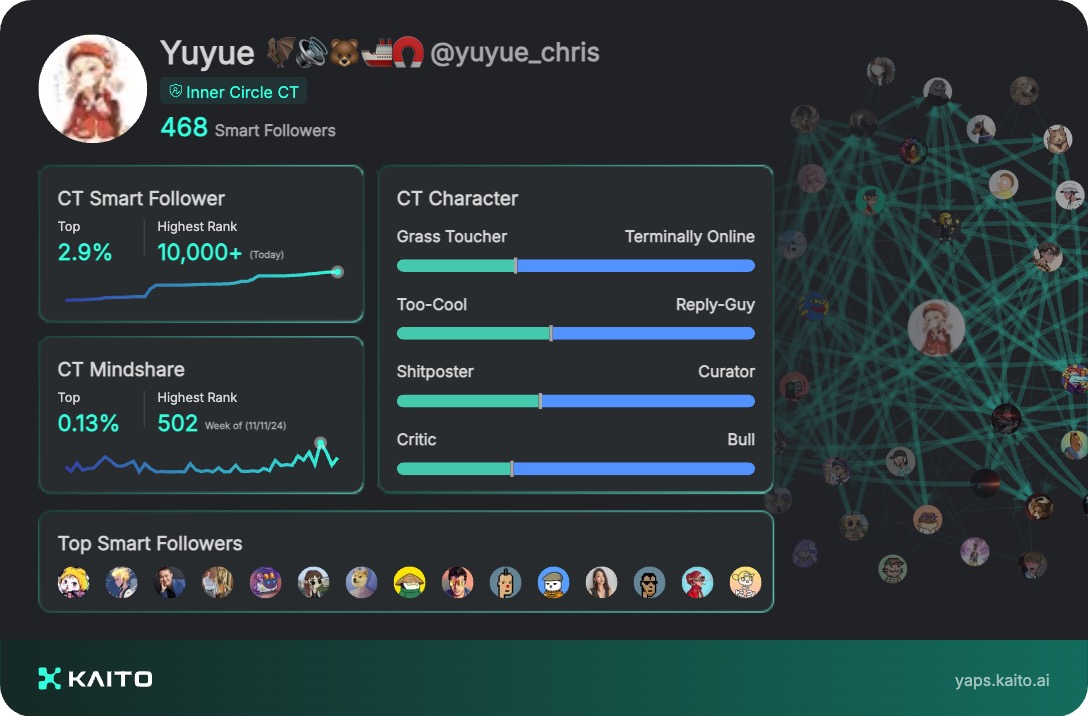Click the magnet emoji beside Yuyue's name

[x=409, y=53]
